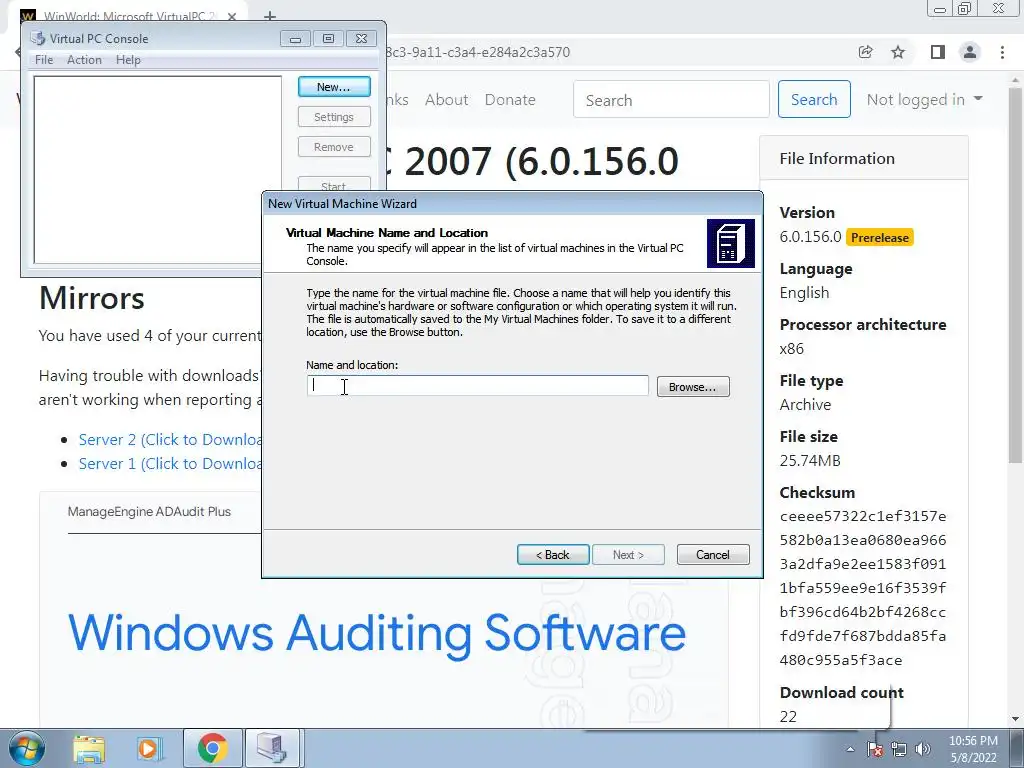Click the ManageEngine ADAudit Plus ad label
This screenshot has width=1024, height=768.
click(149, 511)
